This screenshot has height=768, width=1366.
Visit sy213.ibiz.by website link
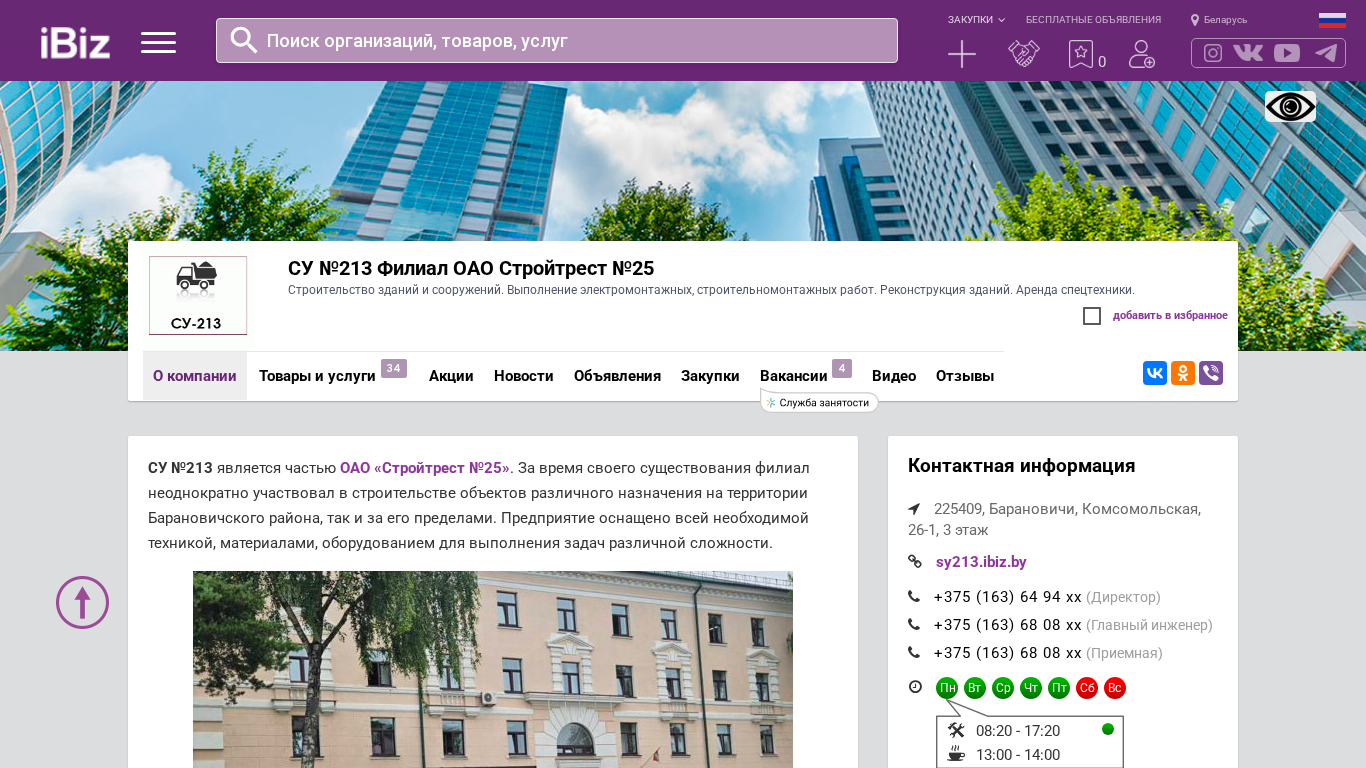coord(981,562)
